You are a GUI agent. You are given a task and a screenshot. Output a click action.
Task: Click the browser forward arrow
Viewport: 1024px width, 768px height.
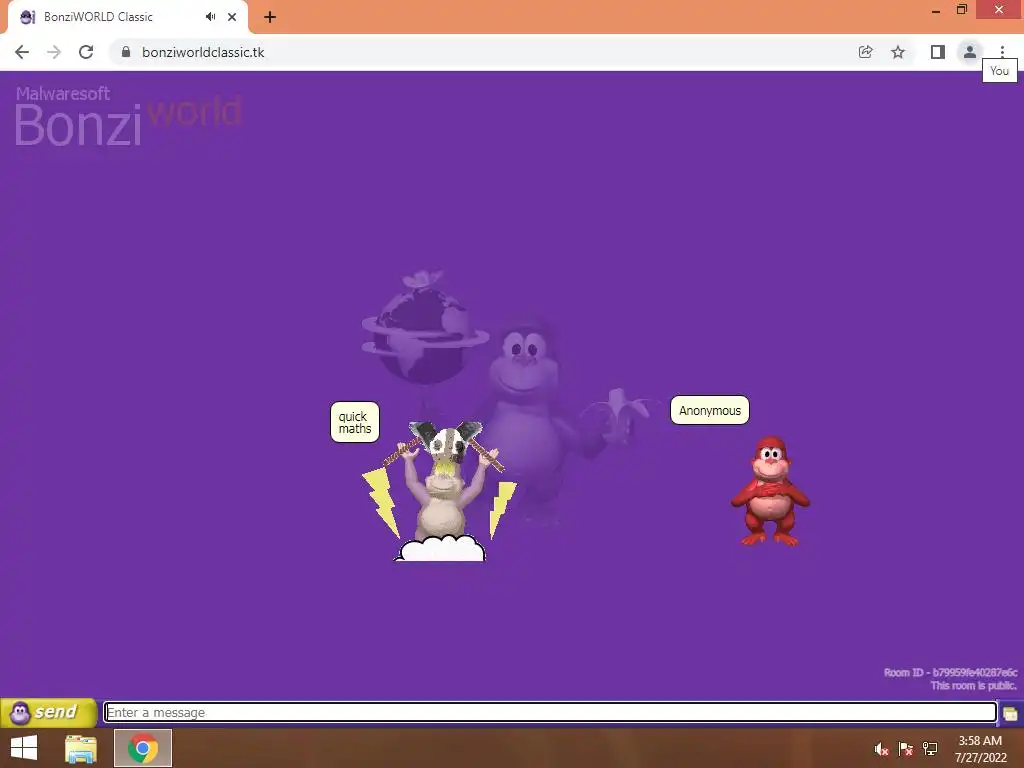[x=54, y=52]
